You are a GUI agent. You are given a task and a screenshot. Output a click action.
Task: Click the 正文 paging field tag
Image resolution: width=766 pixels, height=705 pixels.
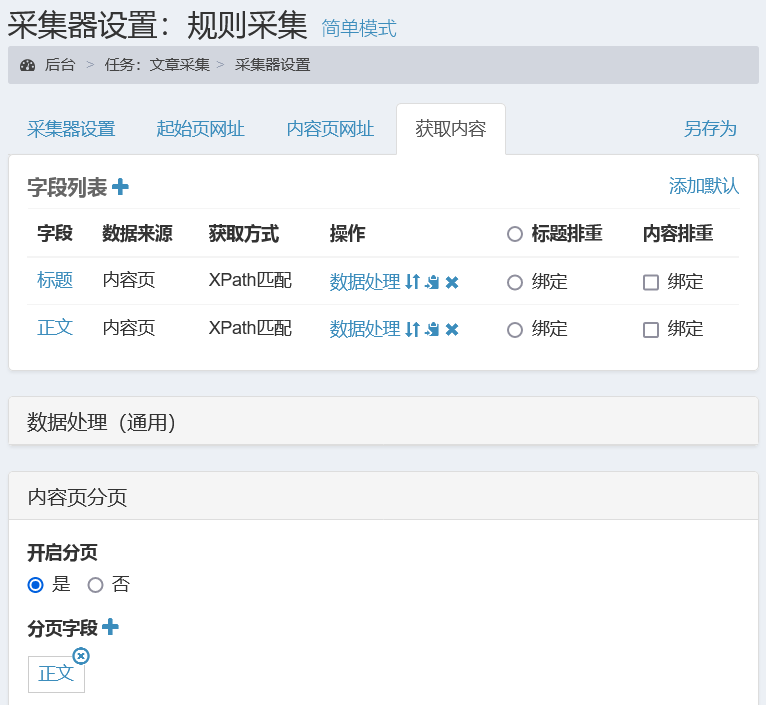56,674
